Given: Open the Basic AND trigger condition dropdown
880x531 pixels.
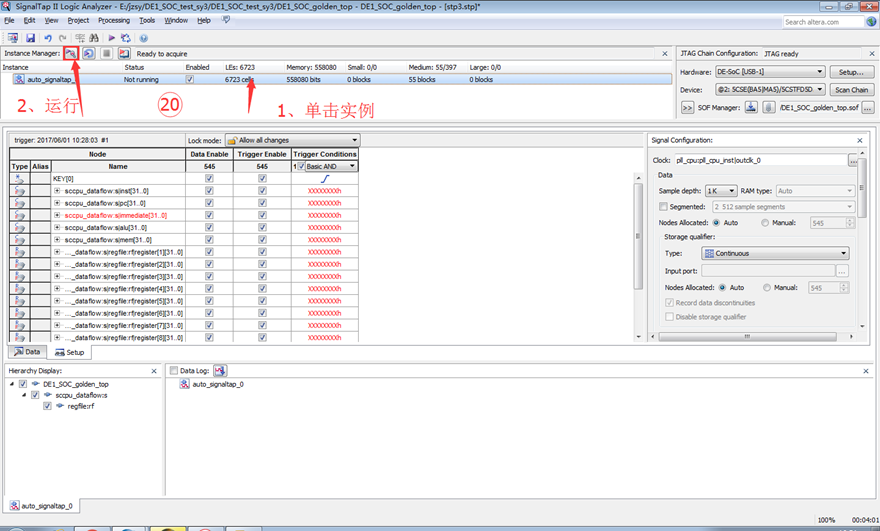Looking at the screenshot, I should 331,166.
